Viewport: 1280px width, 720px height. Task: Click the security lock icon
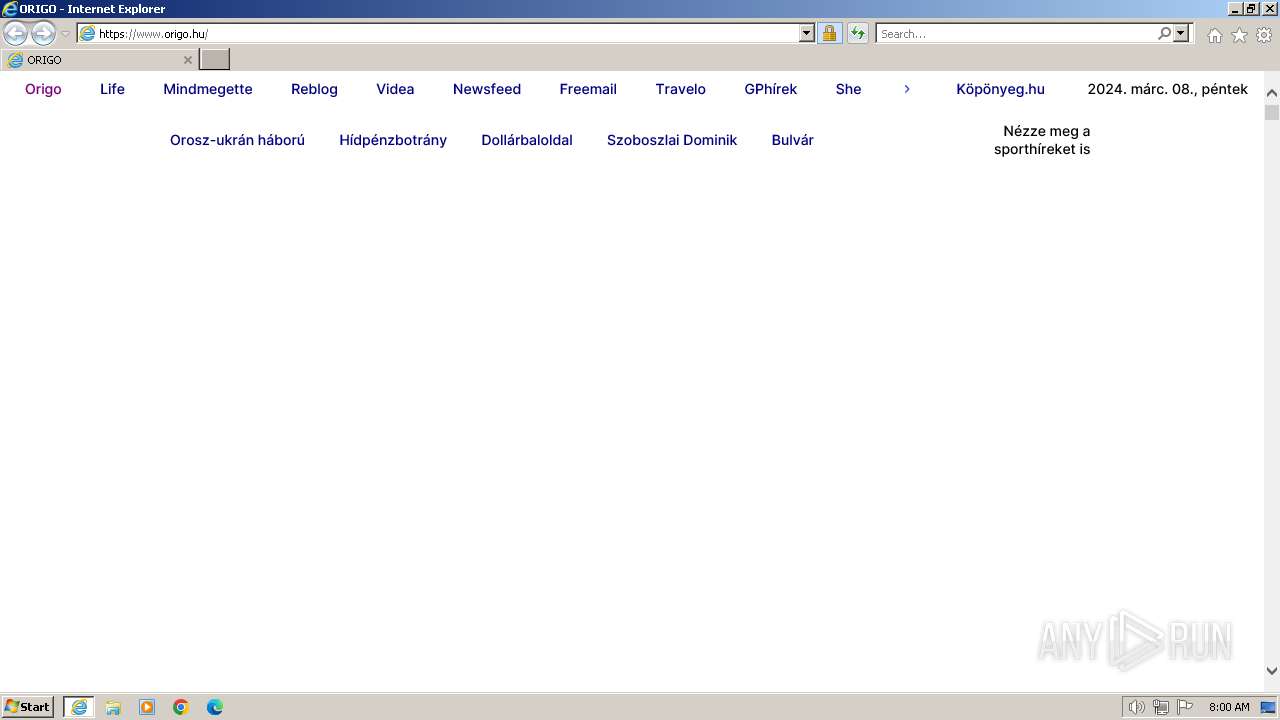click(x=829, y=33)
